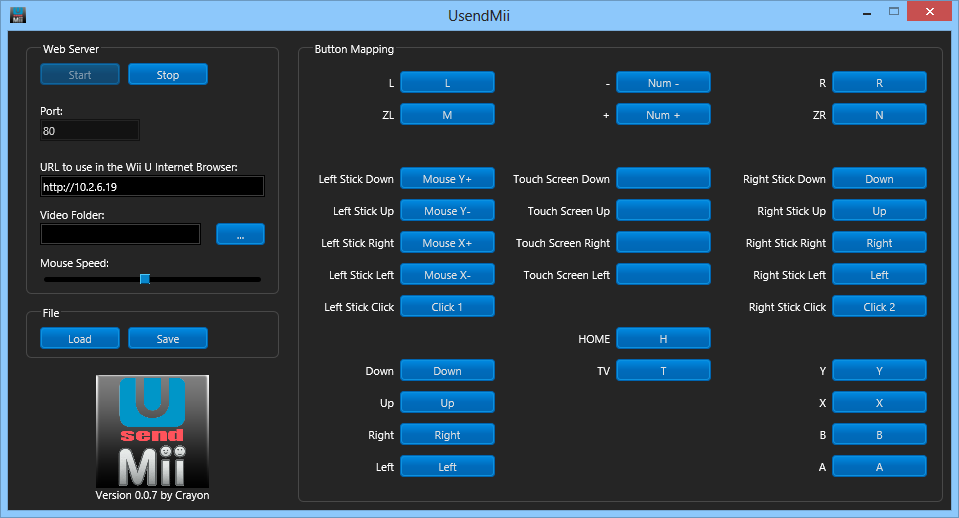Screen dimensions: 959x518
Task: Change the ZL mapping set to M
Action: (x=447, y=114)
